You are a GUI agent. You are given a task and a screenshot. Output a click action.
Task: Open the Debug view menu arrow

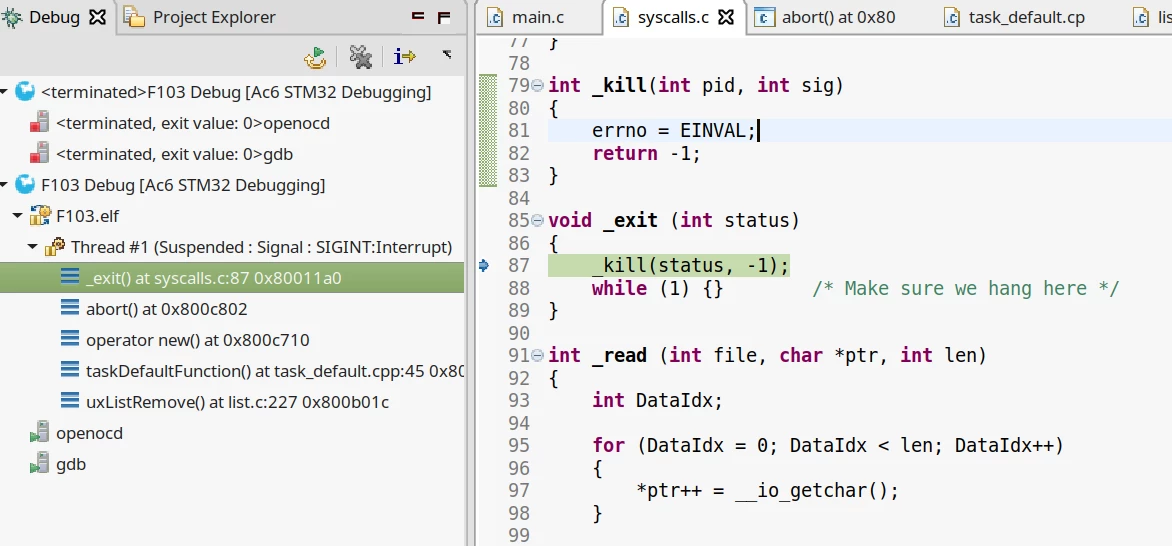tap(447, 54)
